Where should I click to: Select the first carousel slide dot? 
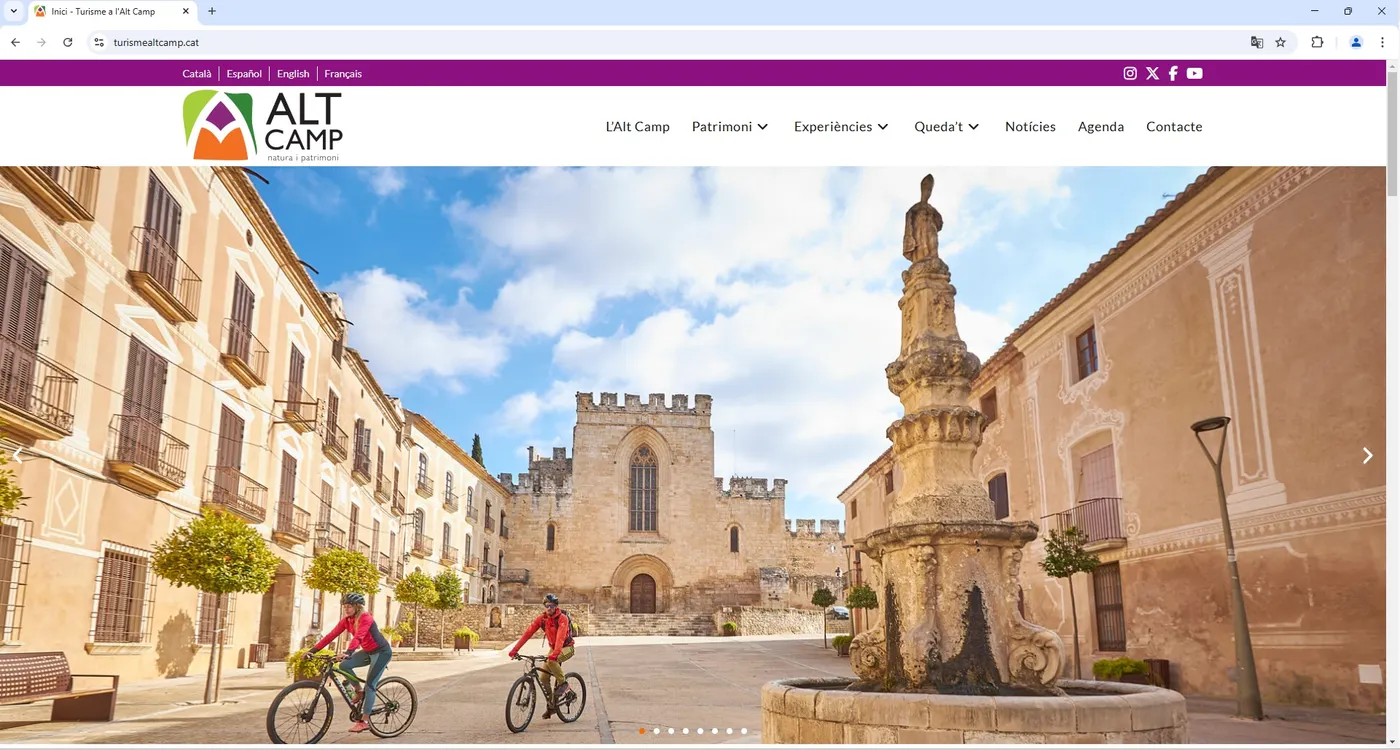tap(642, 731)
